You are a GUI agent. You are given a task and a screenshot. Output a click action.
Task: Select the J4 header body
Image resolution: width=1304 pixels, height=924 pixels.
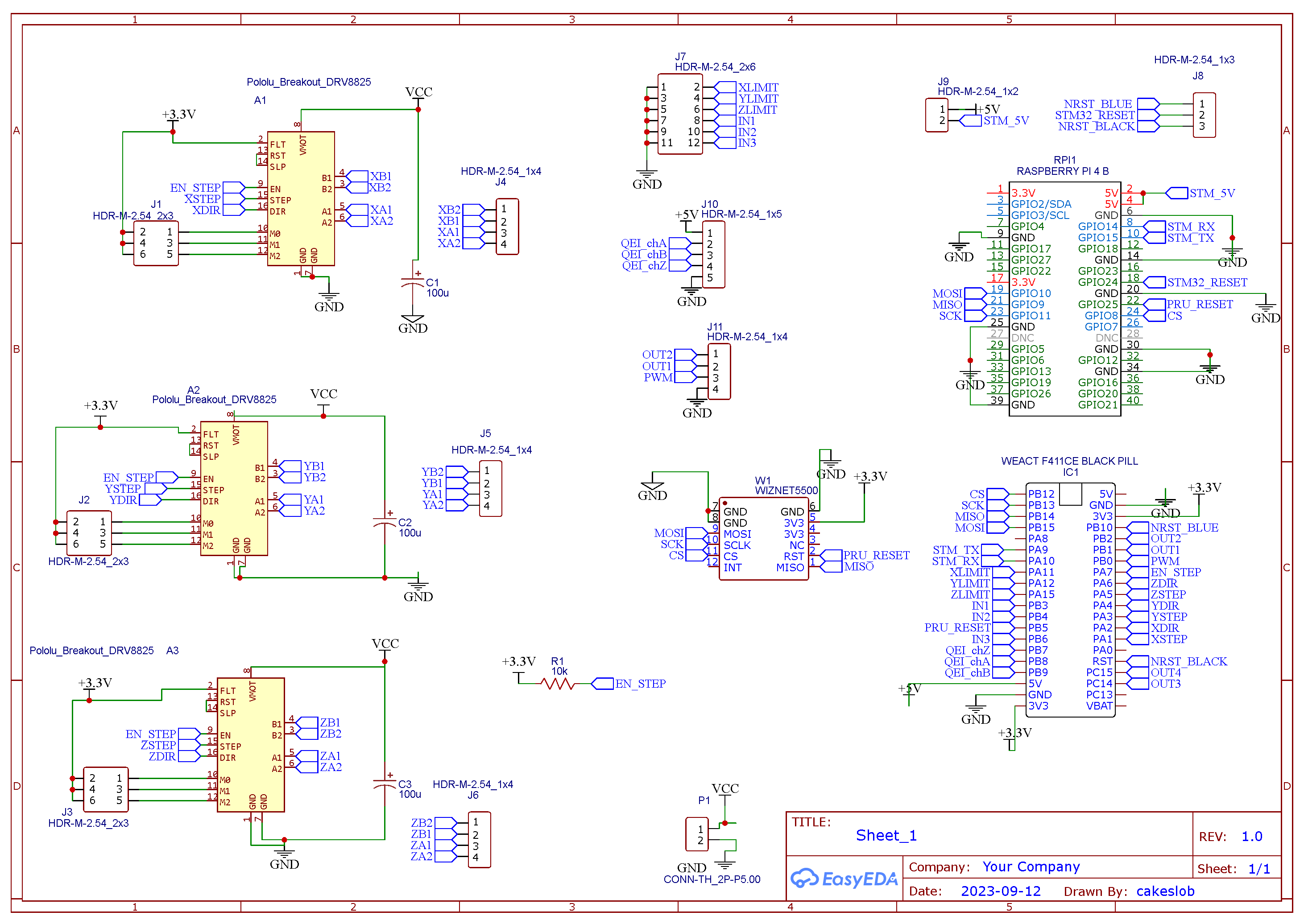pos(507,227)
